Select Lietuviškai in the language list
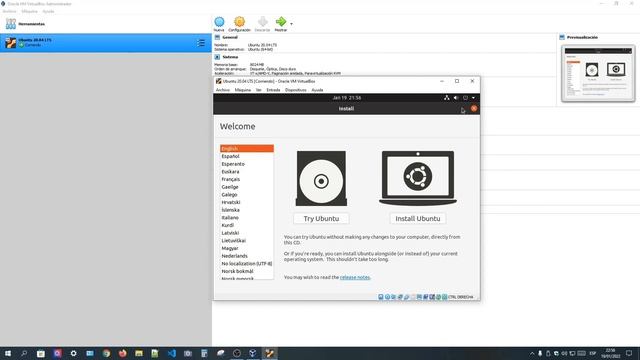 pos(247,241)
